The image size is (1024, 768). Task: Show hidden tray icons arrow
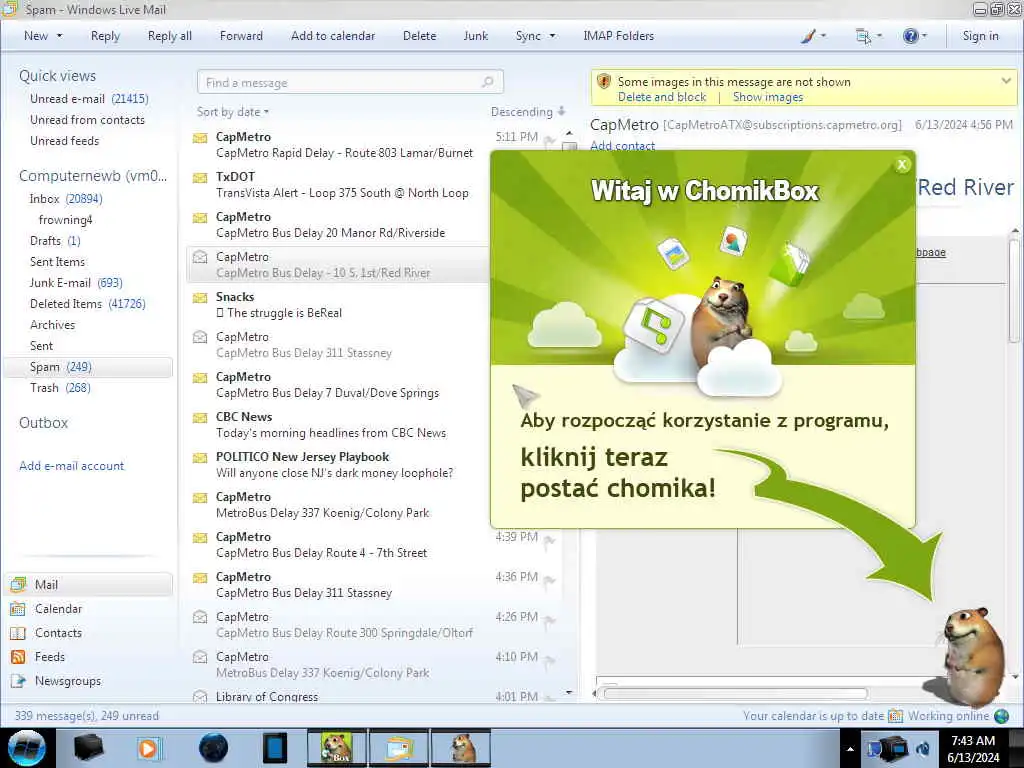[850, 749]
